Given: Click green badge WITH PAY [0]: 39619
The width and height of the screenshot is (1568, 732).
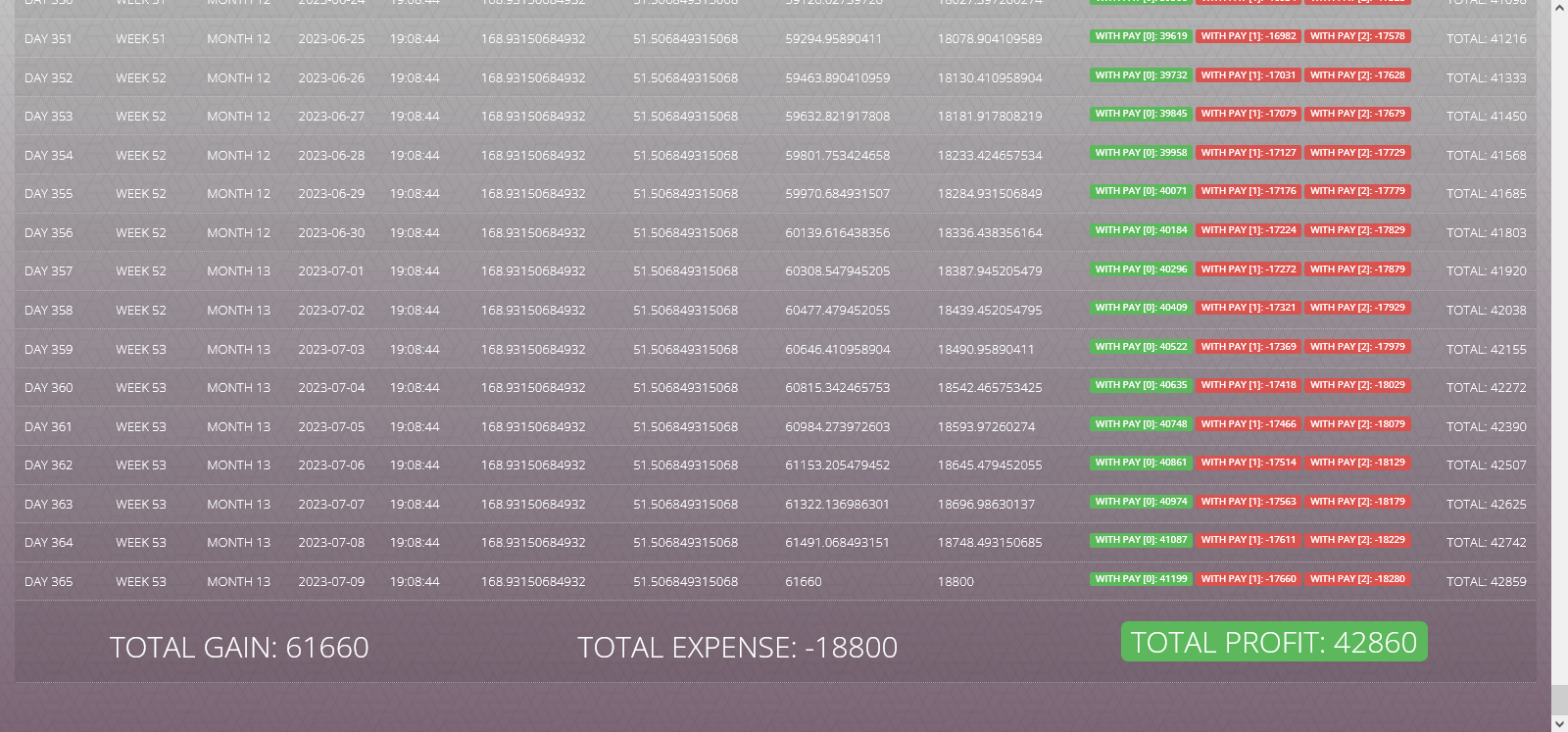Looking at the screenshot, I should click(x=1141, y=36).
